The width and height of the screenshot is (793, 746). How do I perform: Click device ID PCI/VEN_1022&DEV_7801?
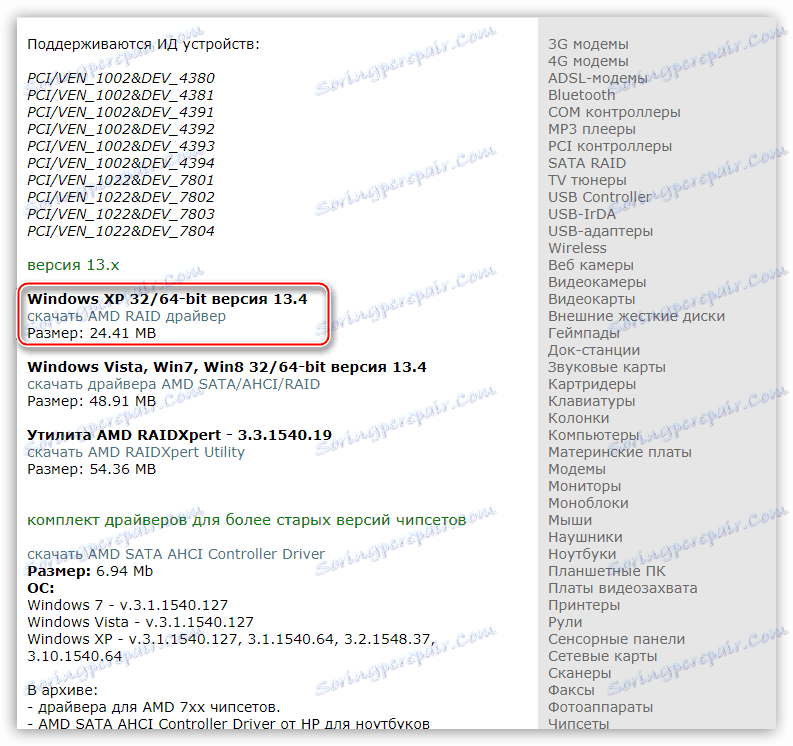[121, 180]
